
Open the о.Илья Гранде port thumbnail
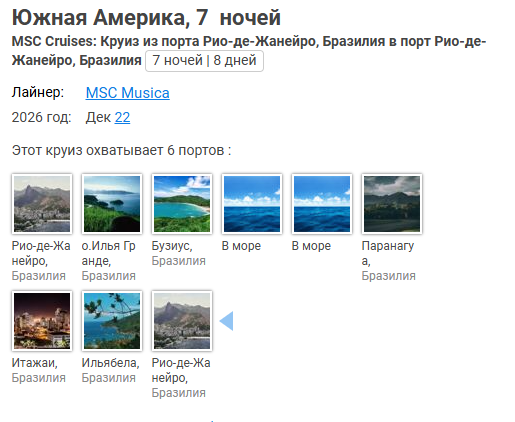coord(112,204)
